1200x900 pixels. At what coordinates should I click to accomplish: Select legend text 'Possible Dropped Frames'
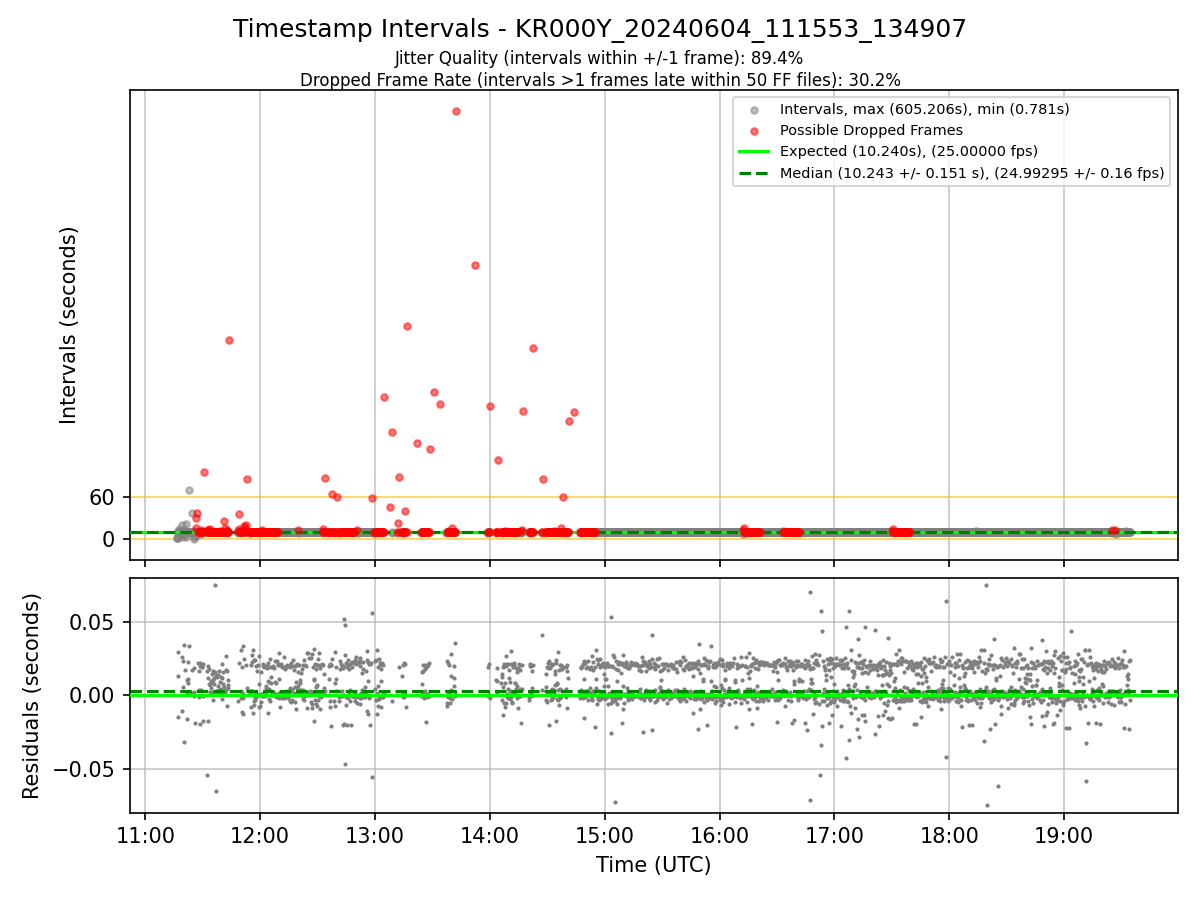click(871, 130)
